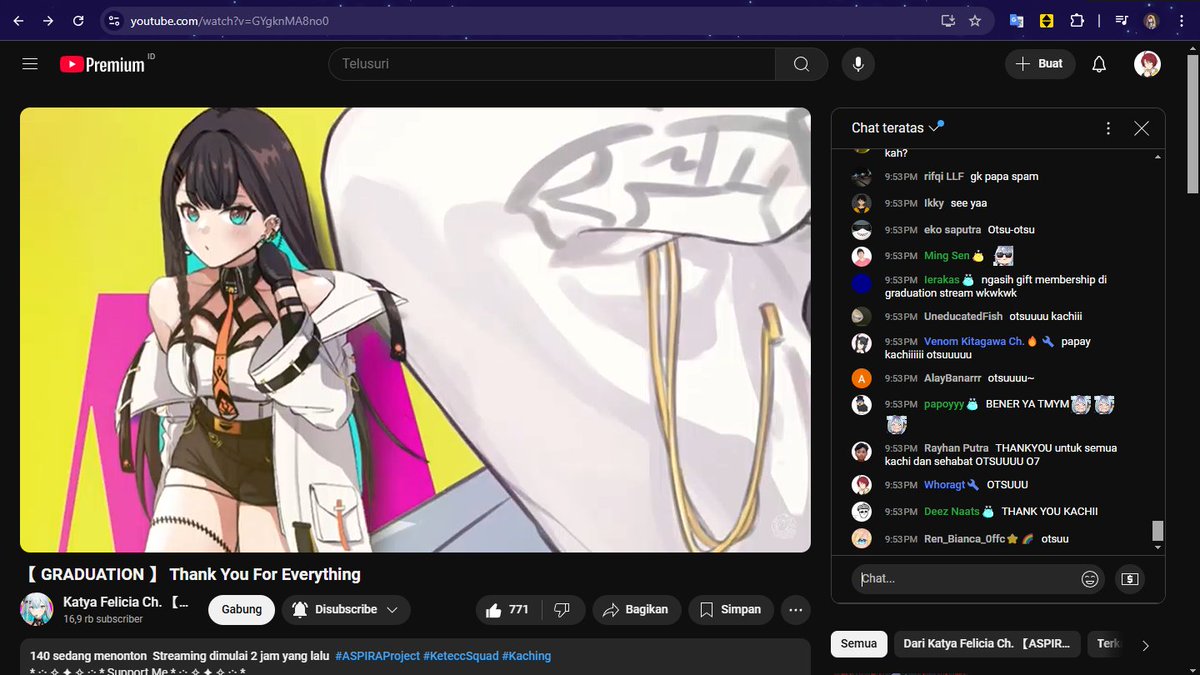
Task: Click the video title text
Action: click(191, 574)
